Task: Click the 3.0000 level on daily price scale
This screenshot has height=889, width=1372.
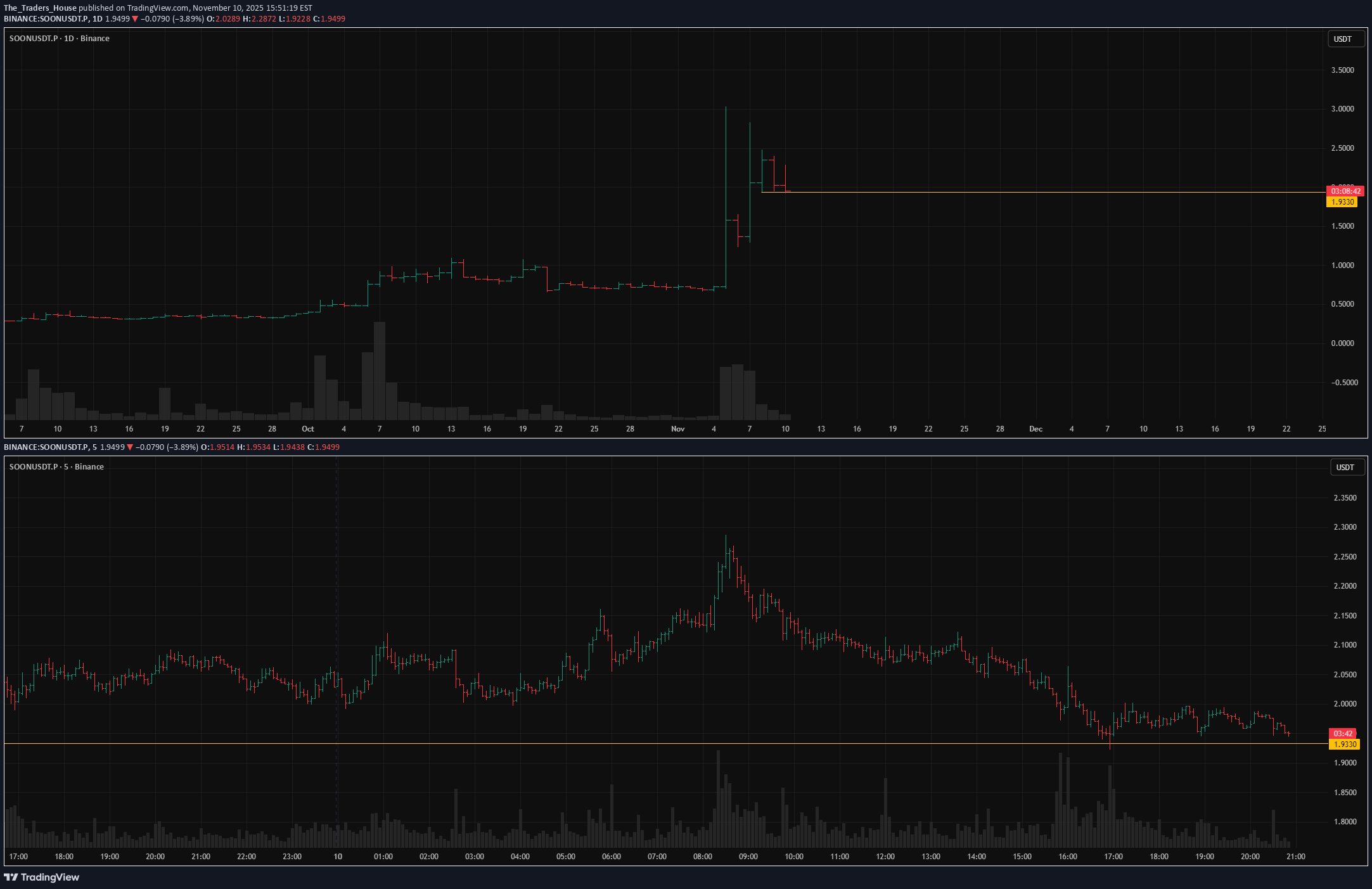Action: [x=1342, y=109]
